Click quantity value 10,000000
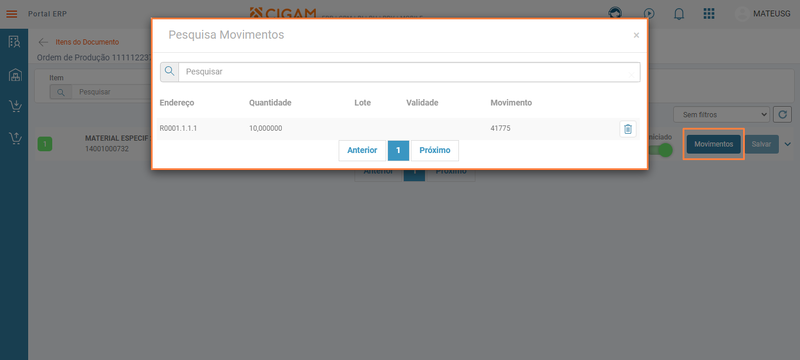 pyautogui.click(x=265, y=128)
